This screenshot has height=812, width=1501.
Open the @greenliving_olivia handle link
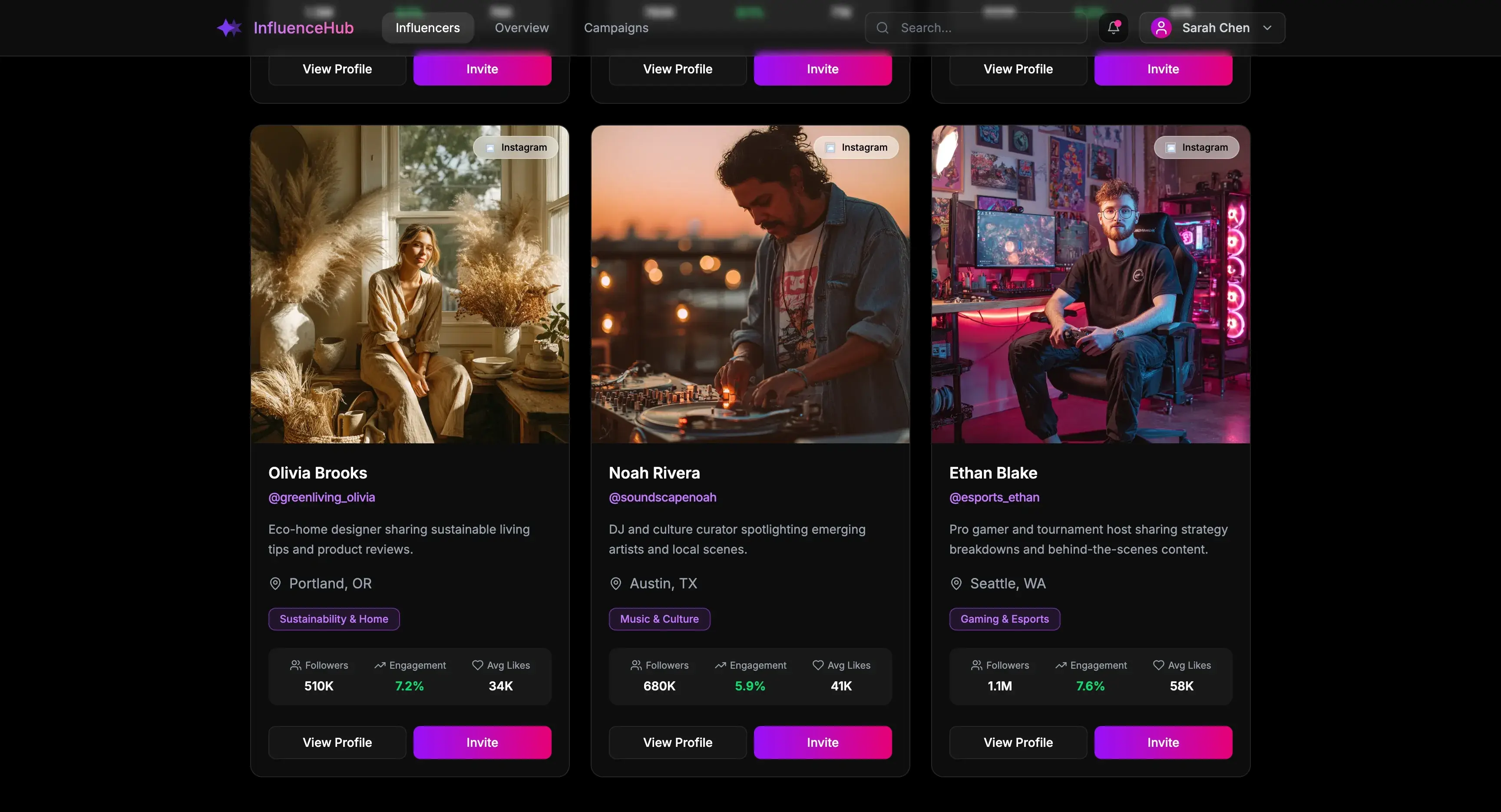[x=322, y=498]
